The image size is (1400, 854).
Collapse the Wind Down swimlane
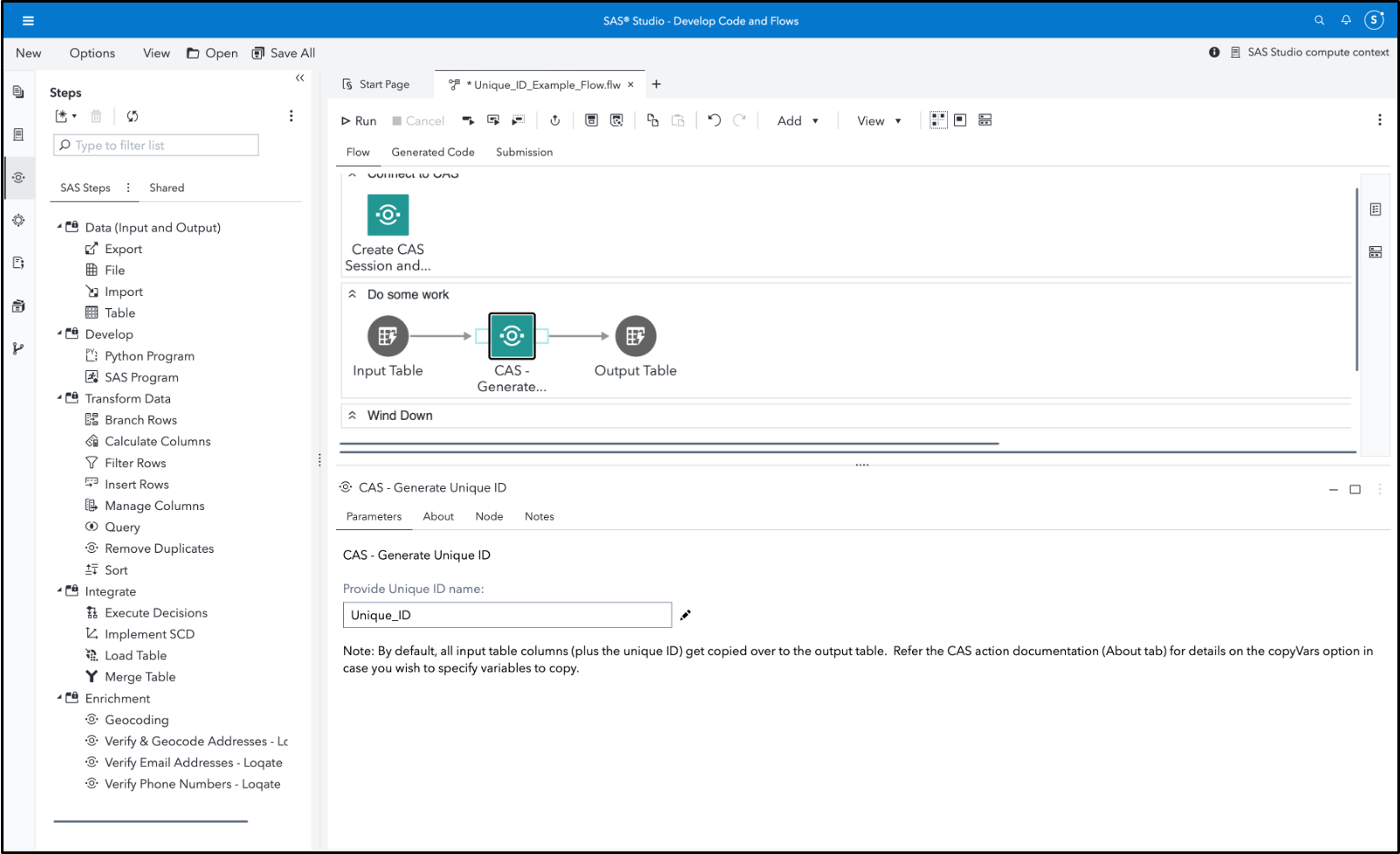click(353, 416)
